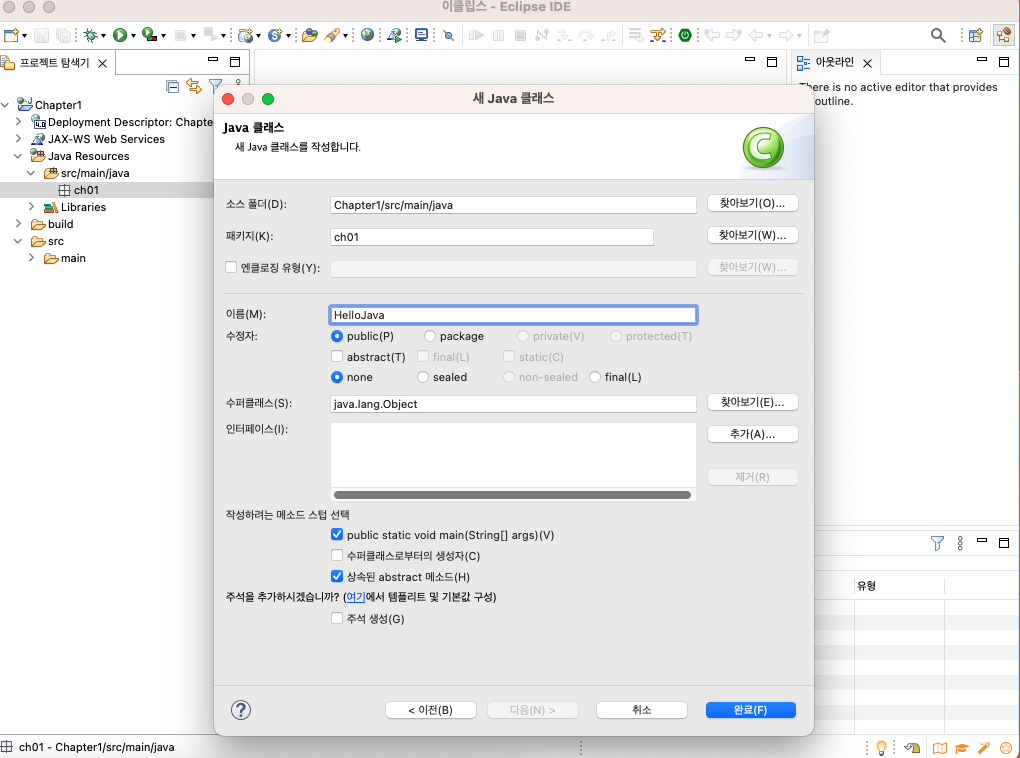The height and width of the screenshot is (758, 1020).
Task: Click the Back (< 이전(B)) button
Action: (431, 710)
